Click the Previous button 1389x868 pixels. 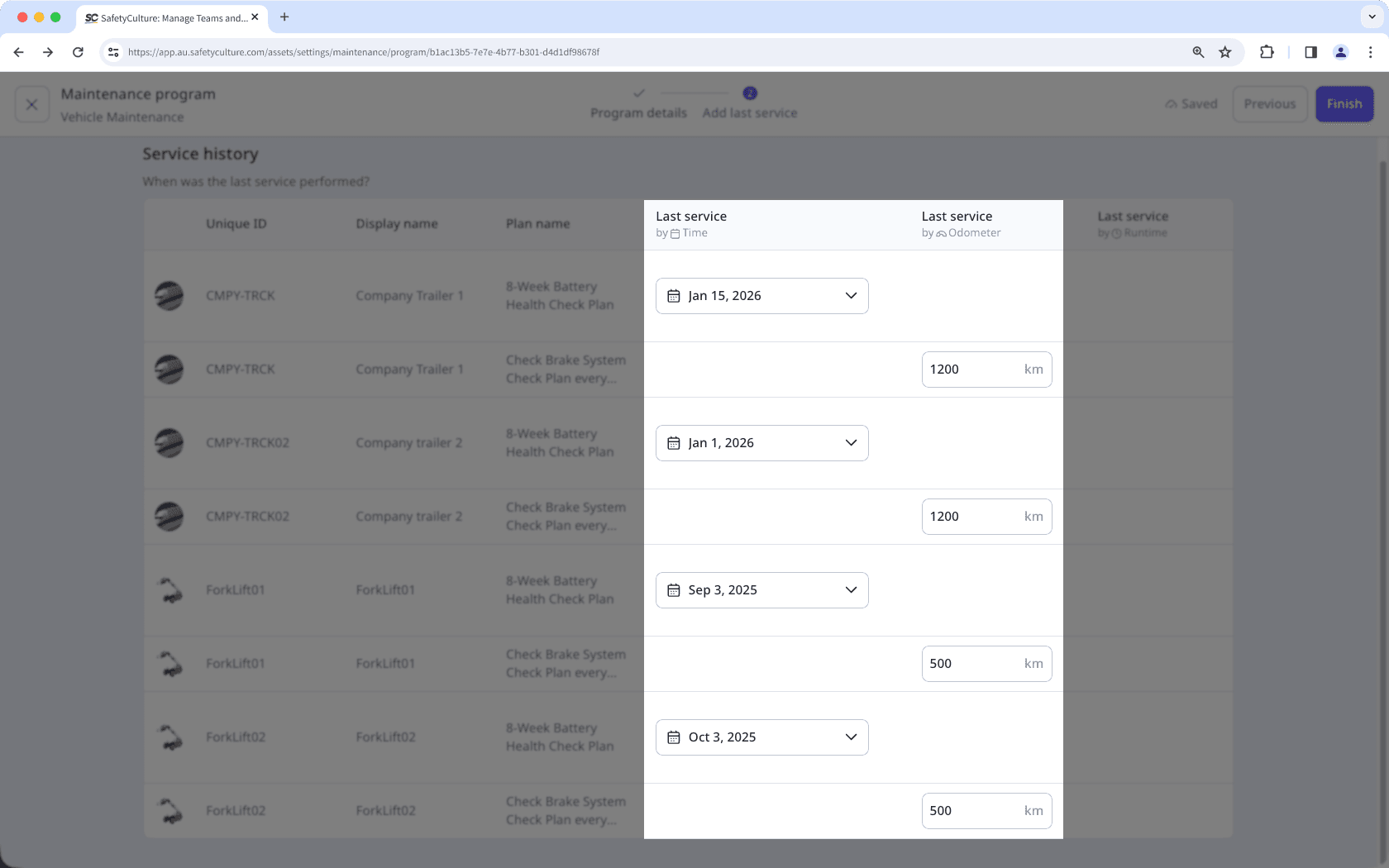click(x=1270, y=103)
